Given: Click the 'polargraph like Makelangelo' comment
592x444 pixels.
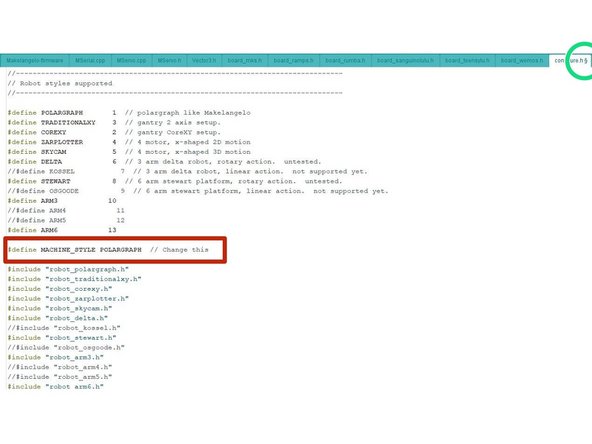Looking at the screenshot, I should point(194,113).
